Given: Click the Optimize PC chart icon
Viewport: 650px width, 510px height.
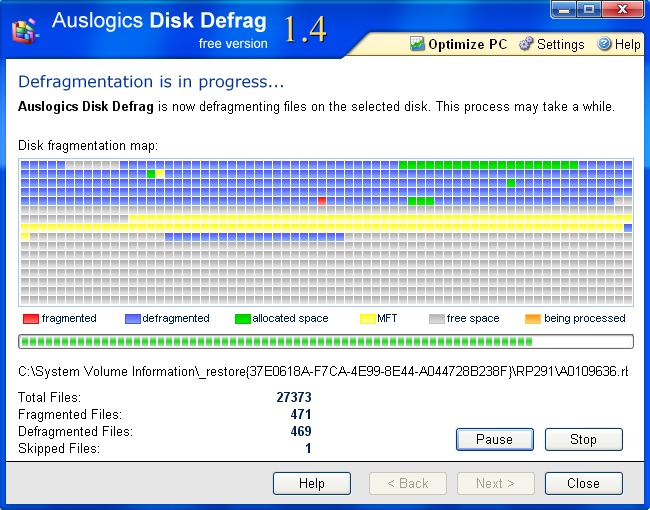Looking at the screenshot, I should click(x=417, y=44).
